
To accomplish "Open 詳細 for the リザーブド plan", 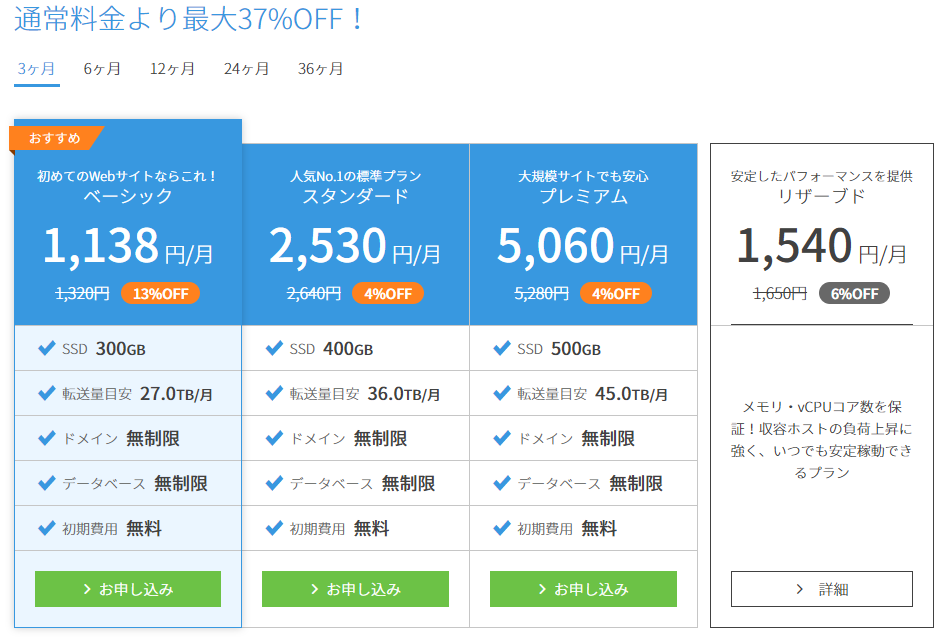I will coord(821,589).
